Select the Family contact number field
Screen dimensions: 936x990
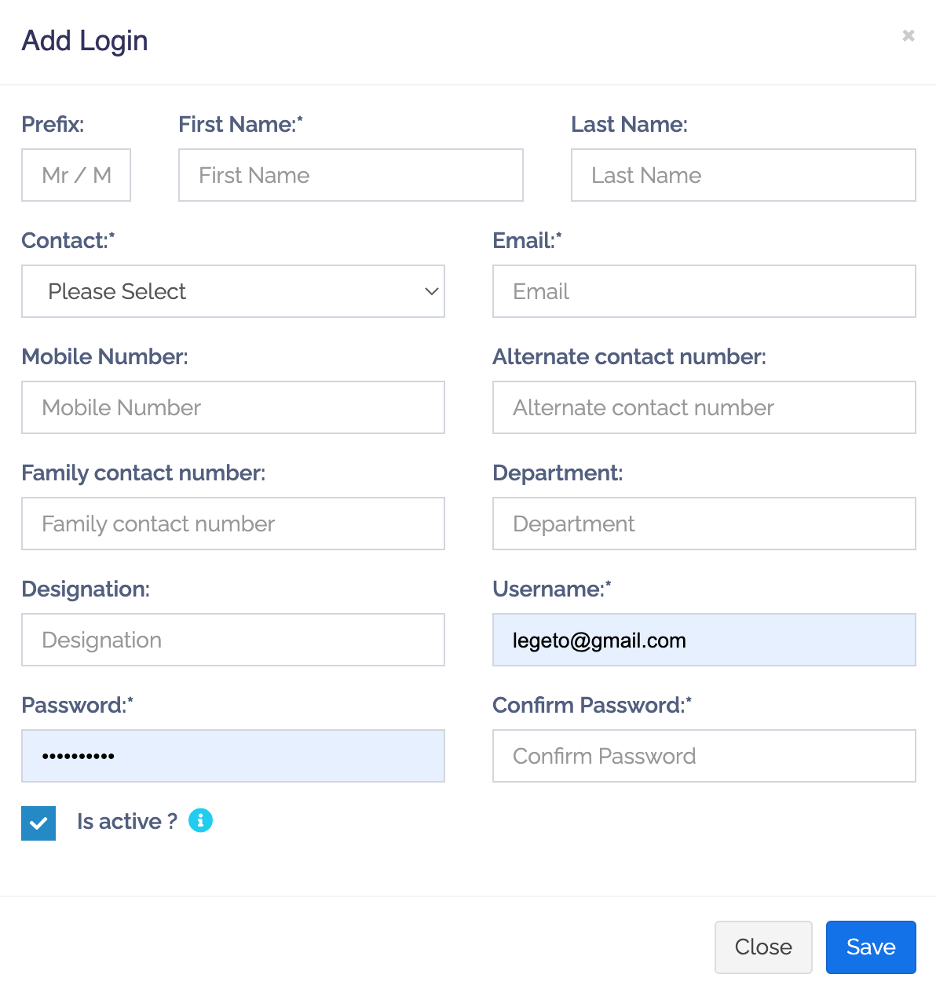[x=233, y=524]
